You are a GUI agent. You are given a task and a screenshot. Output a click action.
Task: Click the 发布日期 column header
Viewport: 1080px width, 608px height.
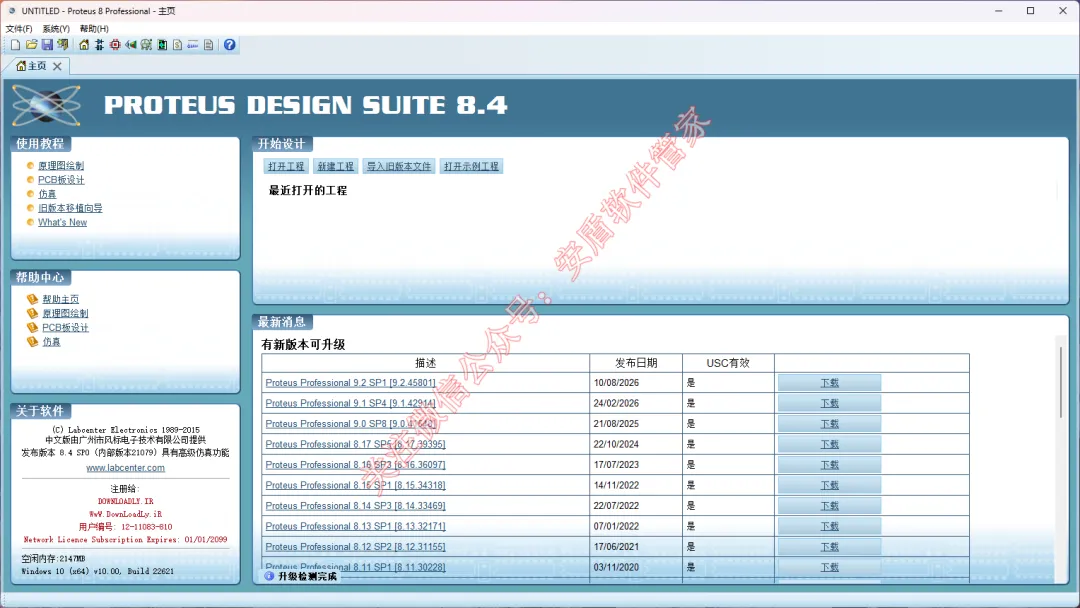coord(636,363)
